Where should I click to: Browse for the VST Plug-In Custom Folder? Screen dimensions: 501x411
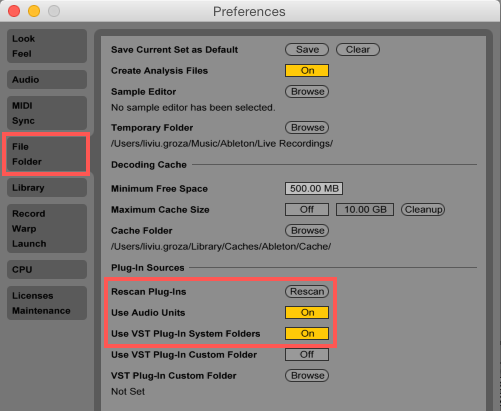tap(307, 375)
